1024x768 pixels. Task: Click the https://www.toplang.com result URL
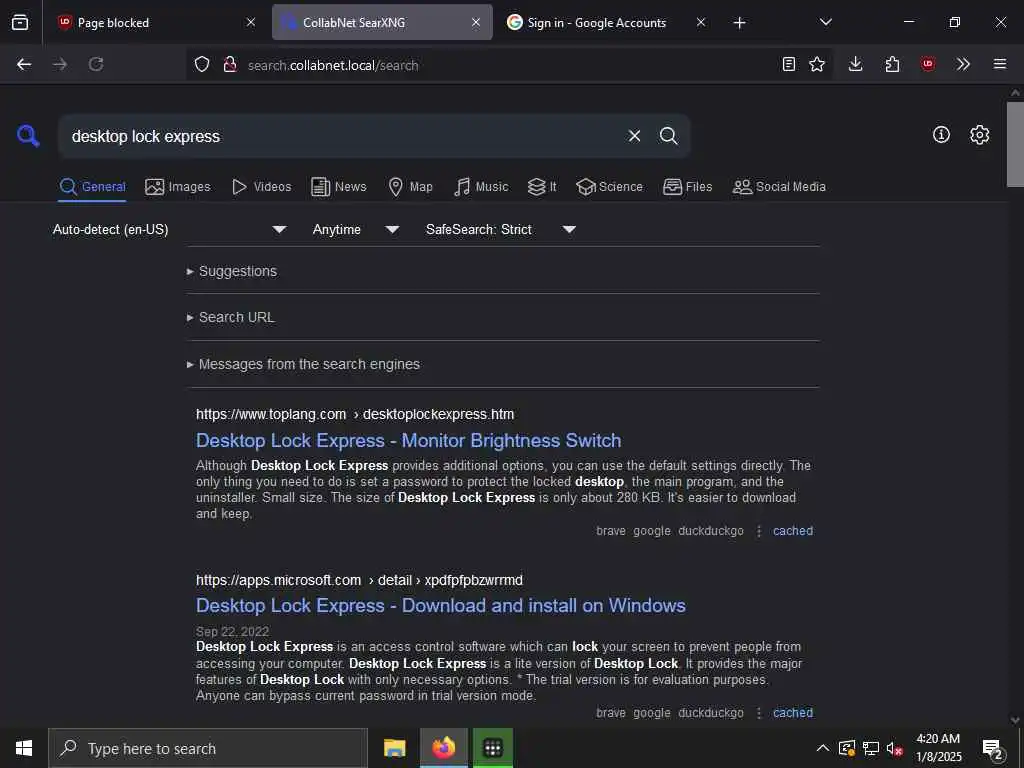(355, 415)
